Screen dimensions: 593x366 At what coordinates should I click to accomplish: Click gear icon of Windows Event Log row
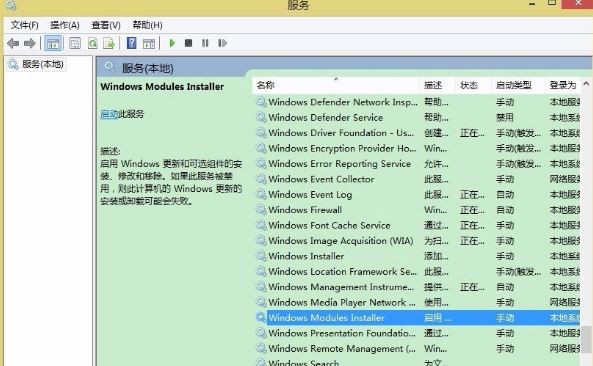261,195
